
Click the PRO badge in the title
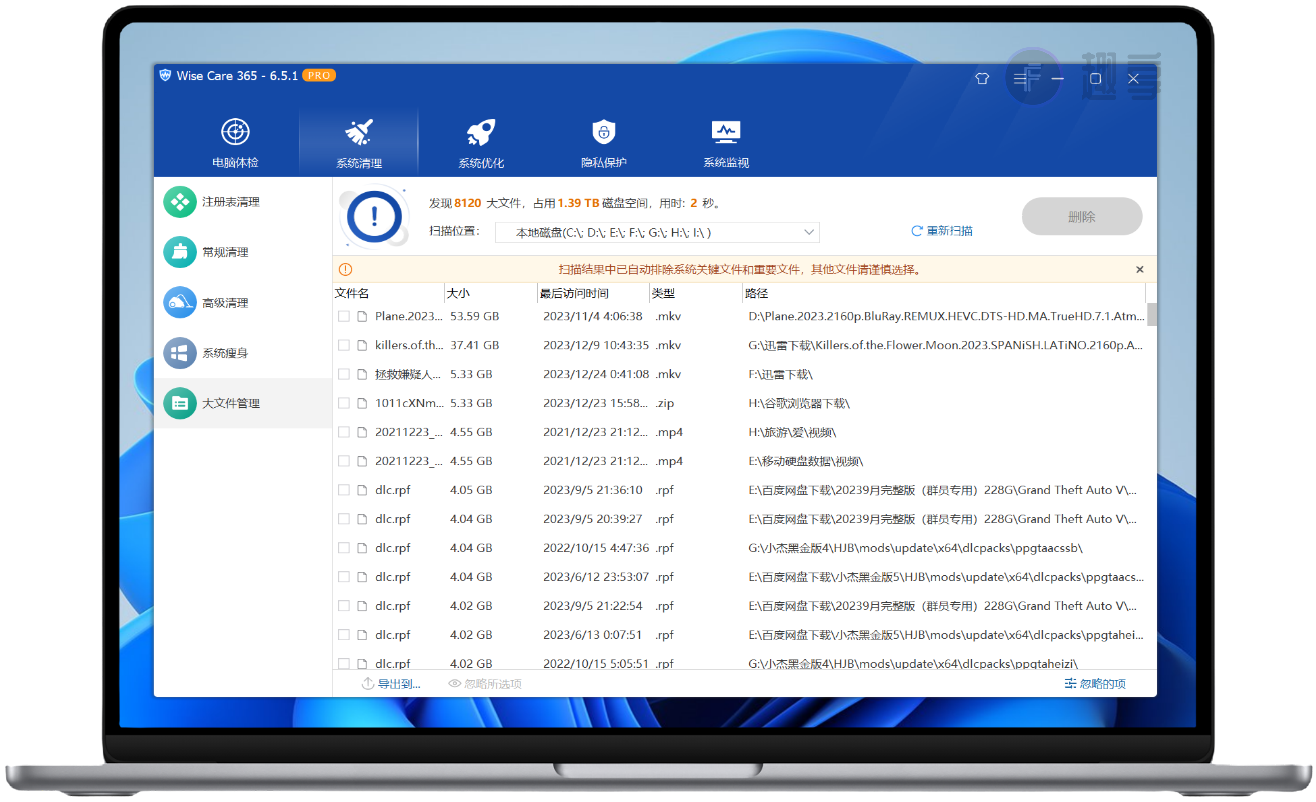tap(318, 76)
